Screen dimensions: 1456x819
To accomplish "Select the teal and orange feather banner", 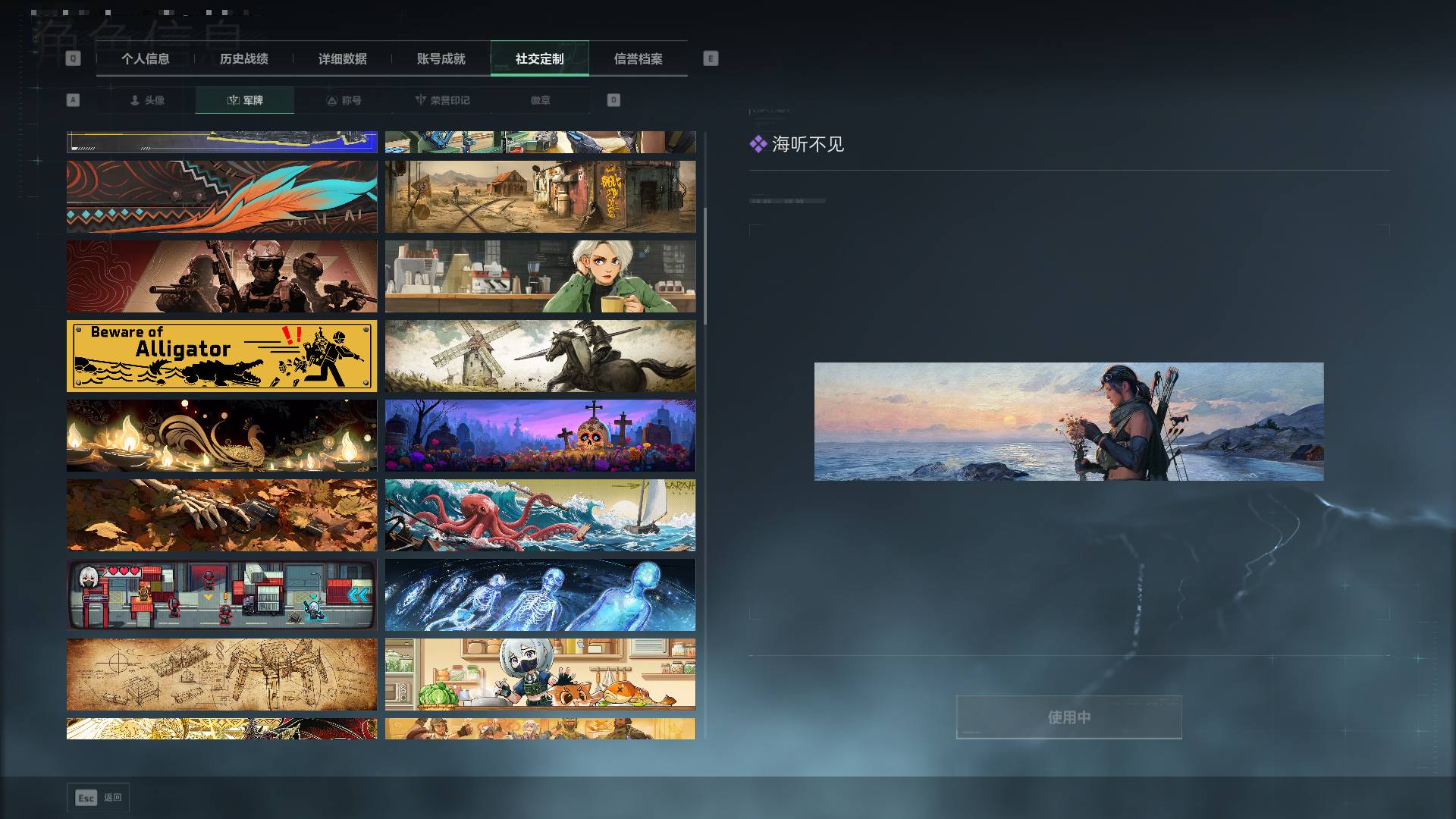I will (x=221, y=196).
